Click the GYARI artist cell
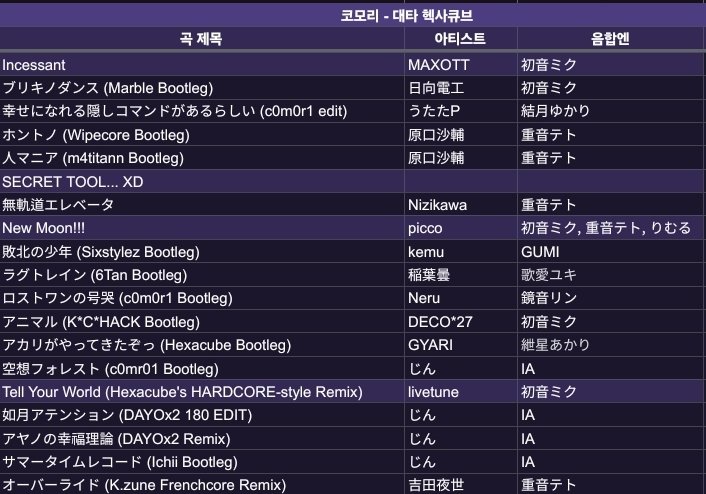Viewport: 706px width, 494px height. (x=461, y=345)
